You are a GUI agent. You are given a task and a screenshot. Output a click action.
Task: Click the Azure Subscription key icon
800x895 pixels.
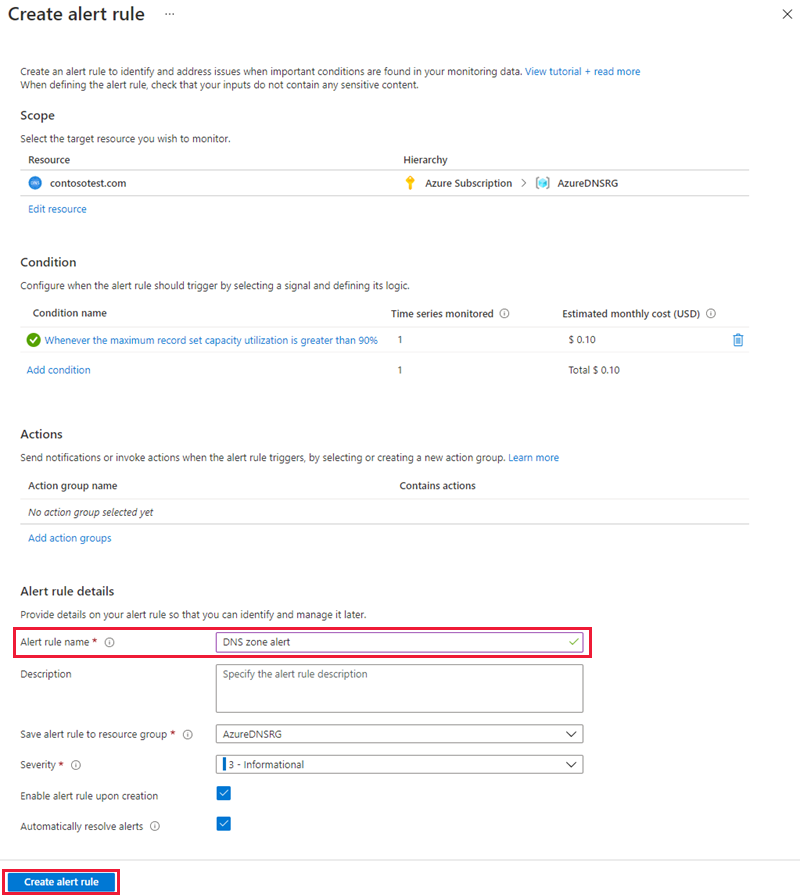(x=410, y=183)
